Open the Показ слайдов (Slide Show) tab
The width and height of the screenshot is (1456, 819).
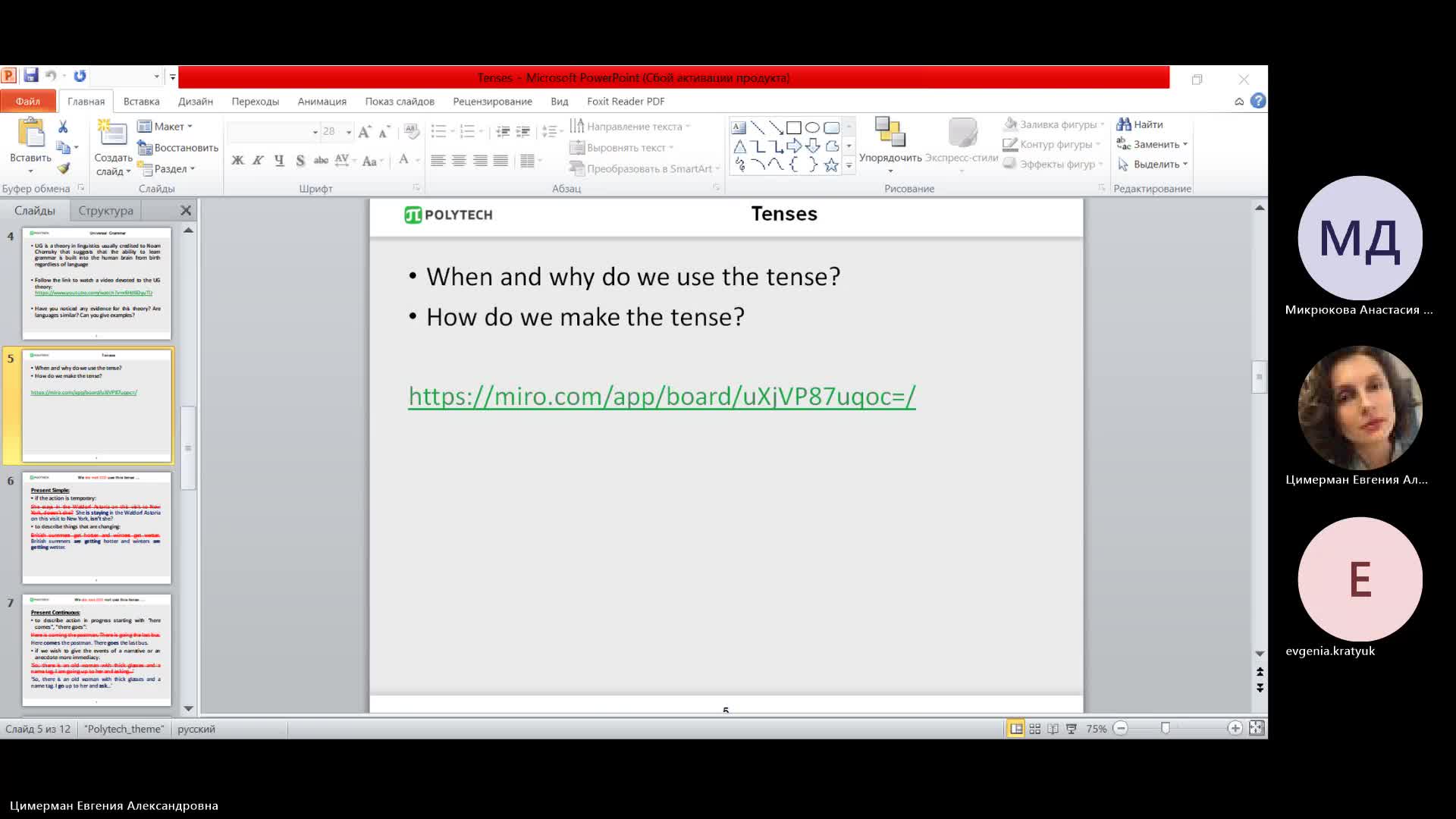pos(400,101)
